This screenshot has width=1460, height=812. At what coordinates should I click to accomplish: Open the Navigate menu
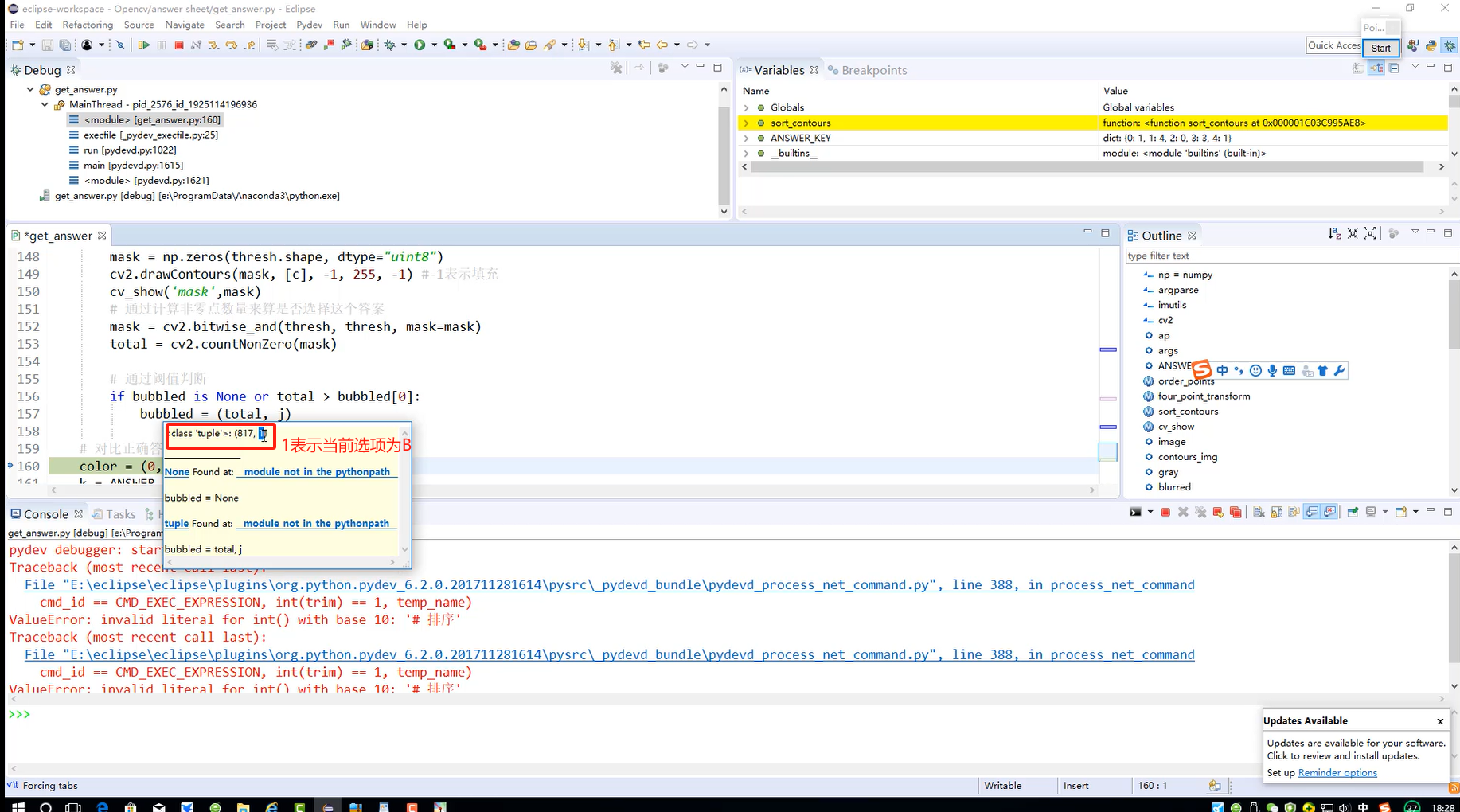pyautogui.click(x=185, y=25)
